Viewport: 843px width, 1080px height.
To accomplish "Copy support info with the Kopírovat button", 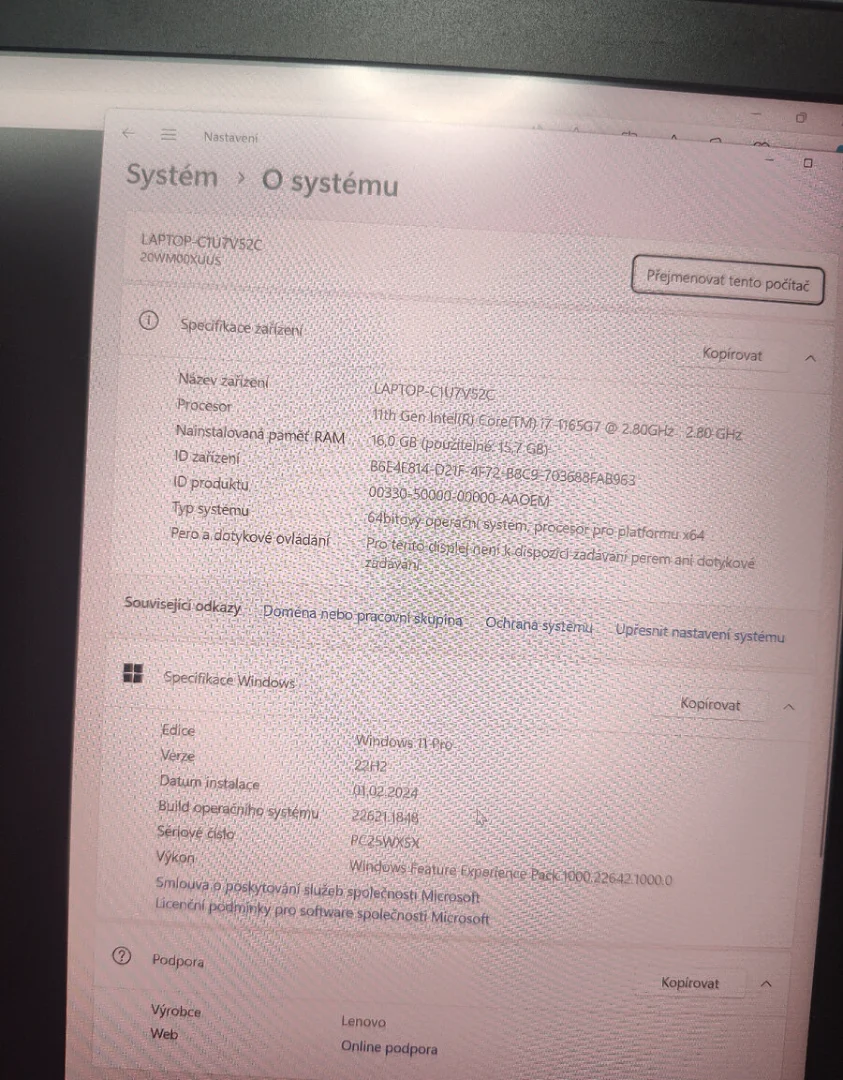I will (x=690, y=983).
